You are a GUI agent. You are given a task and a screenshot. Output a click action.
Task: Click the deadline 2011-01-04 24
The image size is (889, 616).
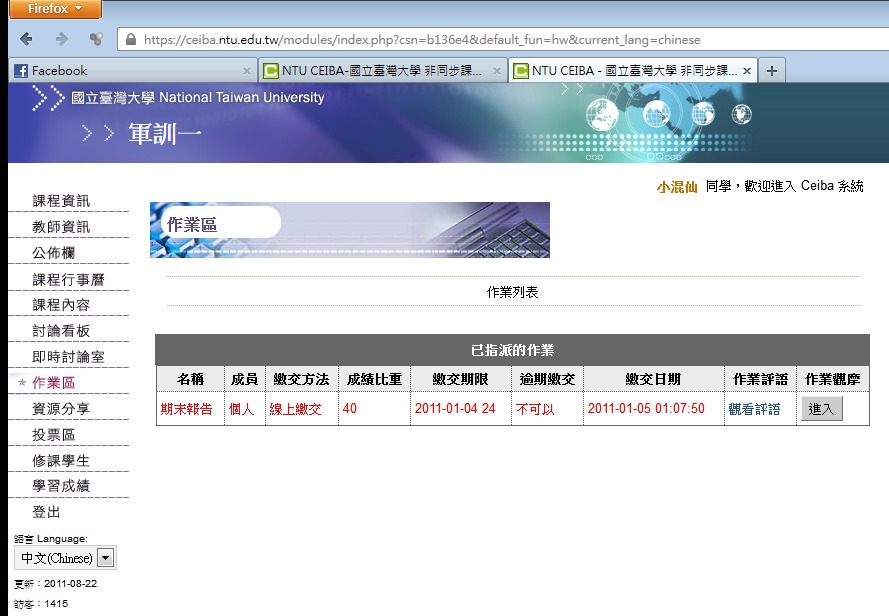pyautogui.click(x=455, y=408)
